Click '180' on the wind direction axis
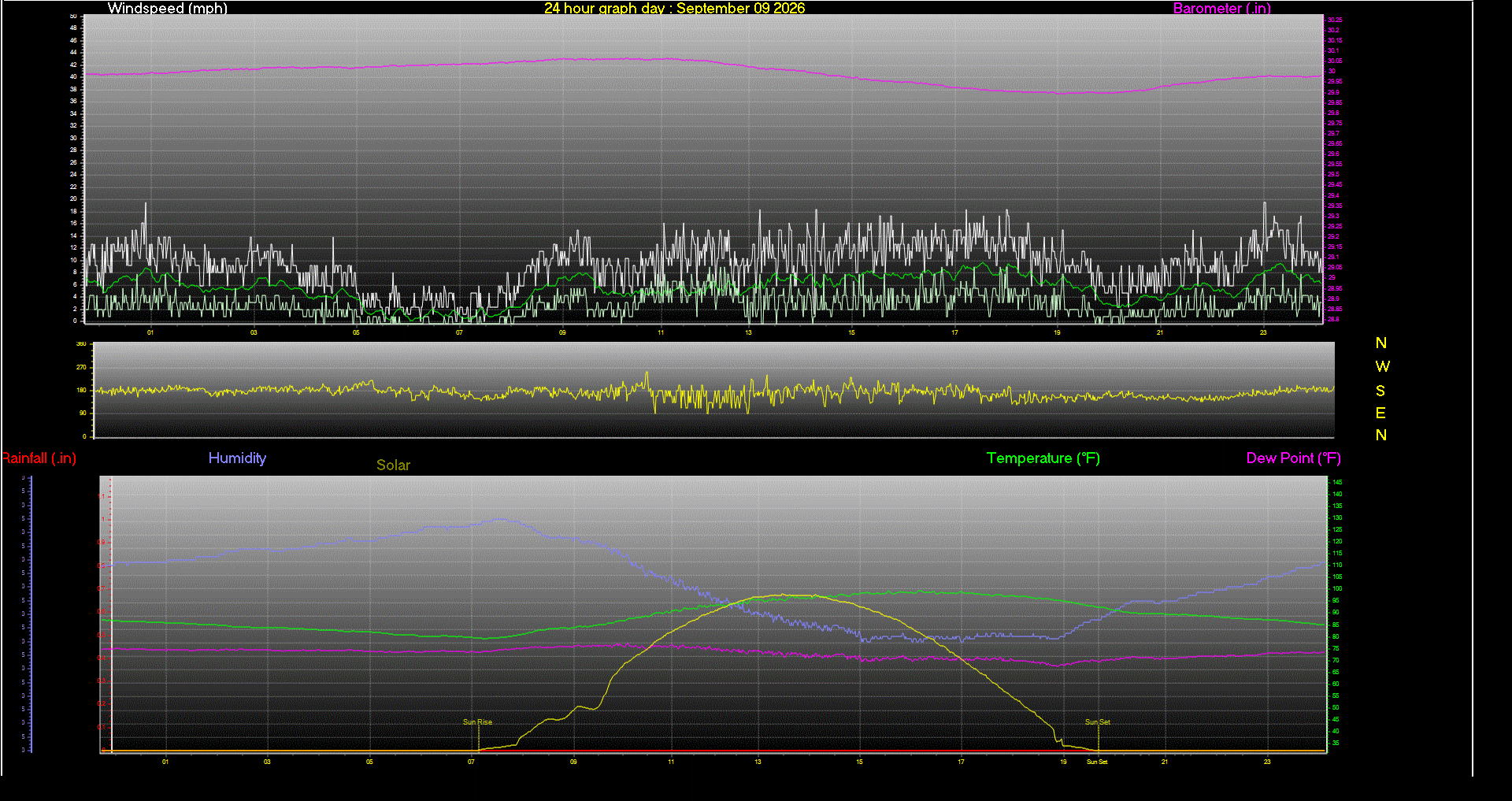 point(81,391)
